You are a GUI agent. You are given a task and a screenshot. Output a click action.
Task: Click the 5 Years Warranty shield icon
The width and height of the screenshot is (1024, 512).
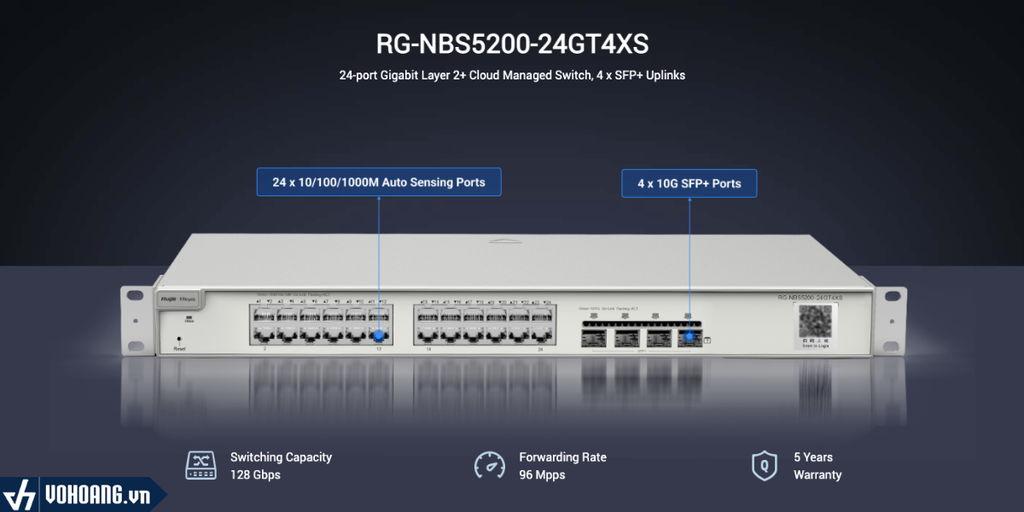(x=764, y=466)
